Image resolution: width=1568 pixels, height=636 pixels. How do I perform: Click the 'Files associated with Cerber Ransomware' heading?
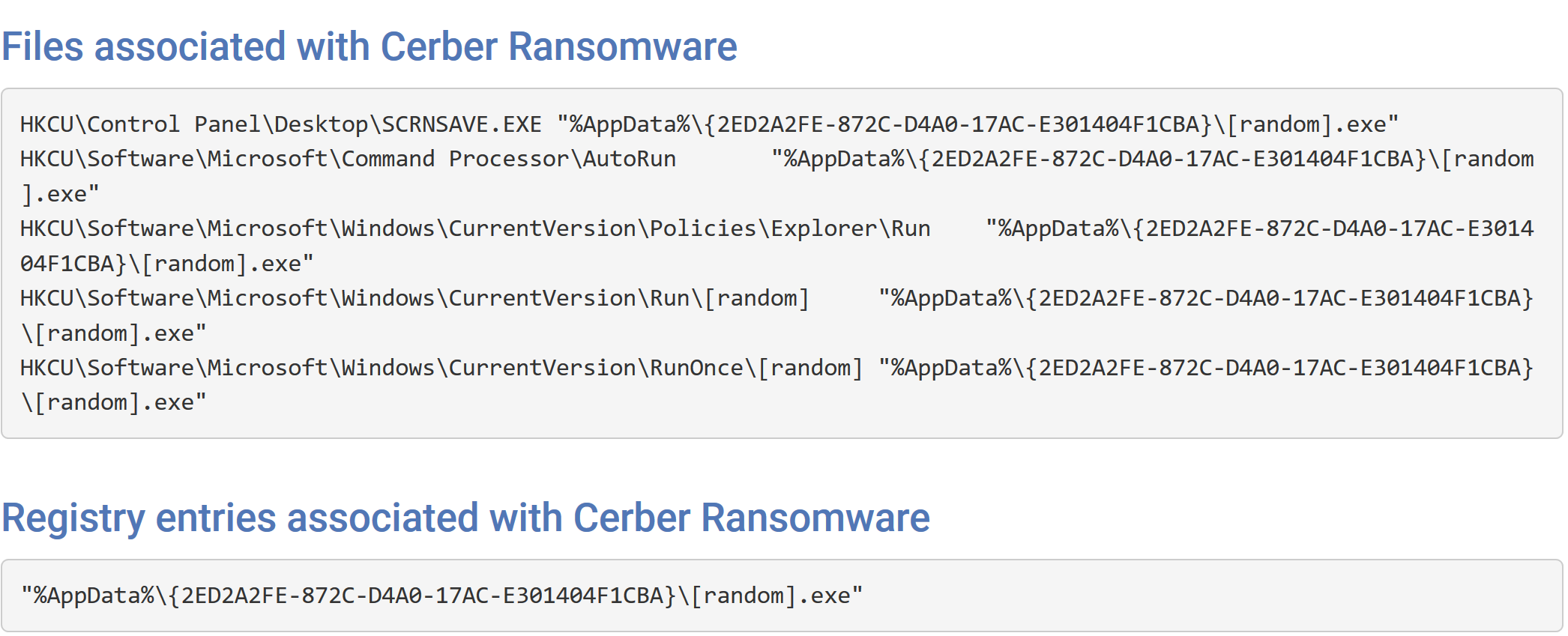click(370, 46)
